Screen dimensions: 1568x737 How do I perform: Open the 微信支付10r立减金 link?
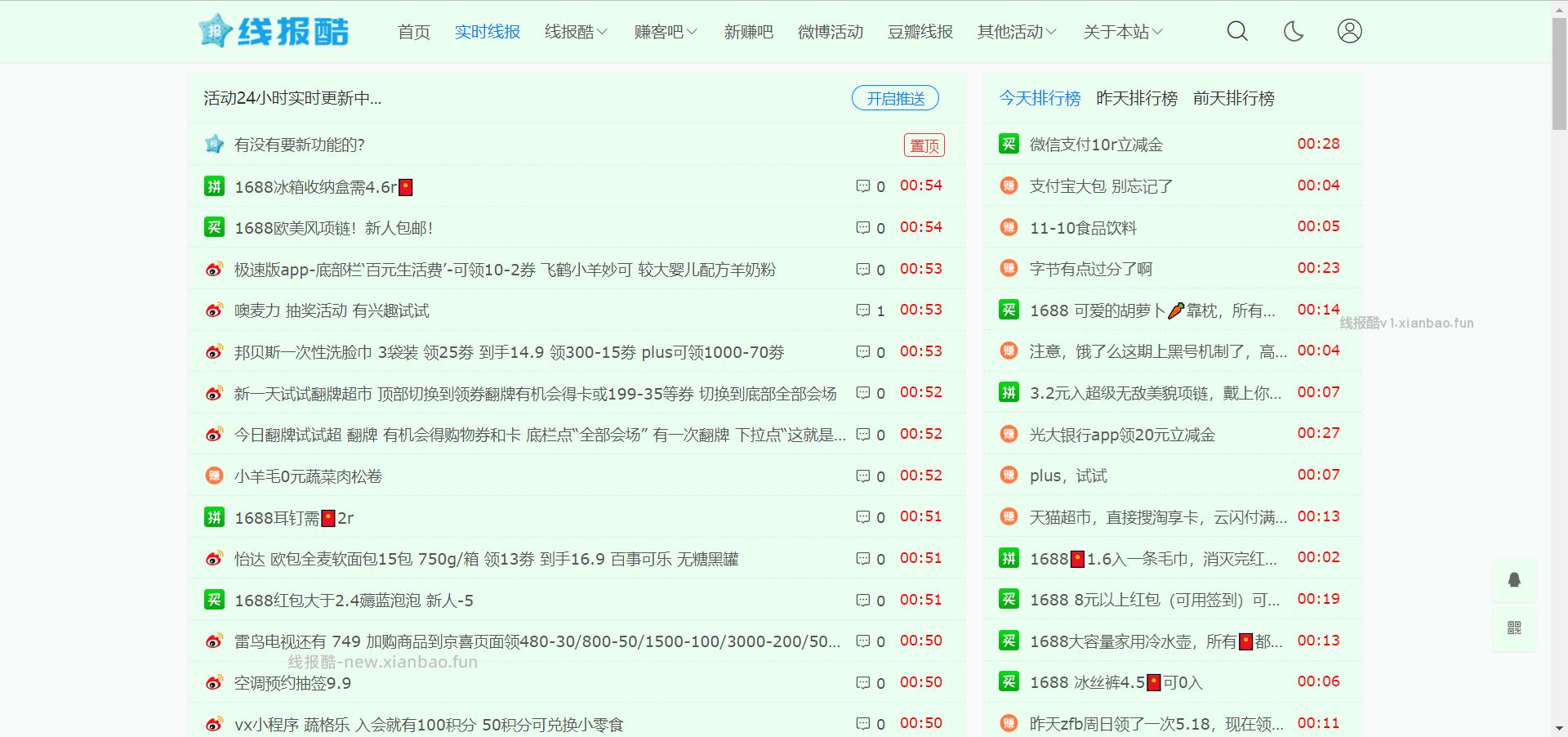point(1096,144)
